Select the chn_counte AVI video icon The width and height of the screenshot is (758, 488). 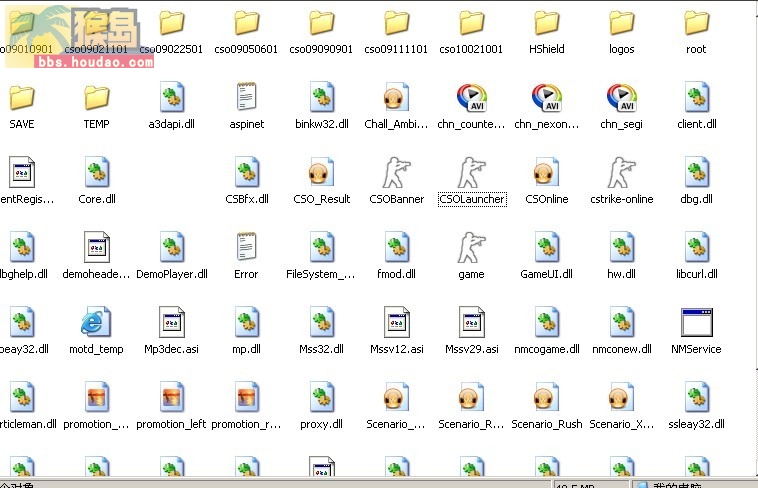pyautogui.click(x=471, y=98)
